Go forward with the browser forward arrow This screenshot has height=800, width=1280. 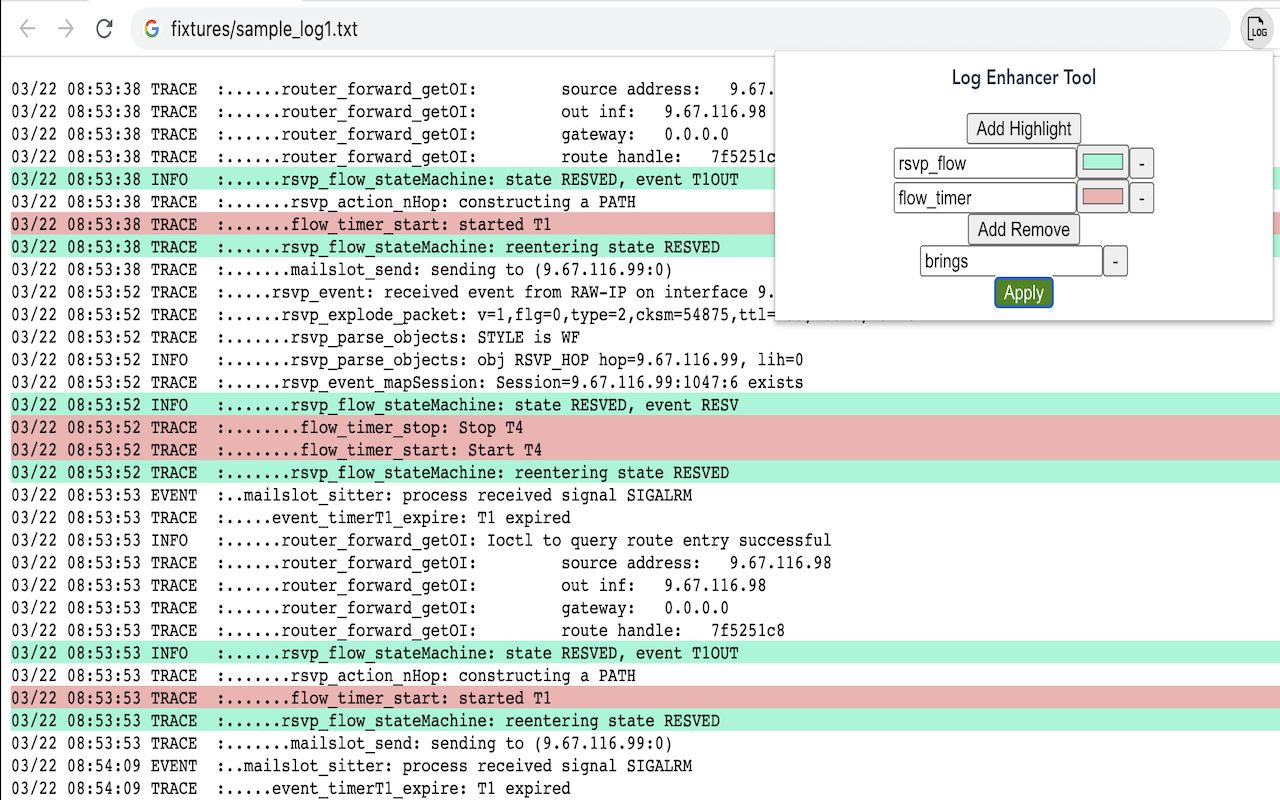66,29
